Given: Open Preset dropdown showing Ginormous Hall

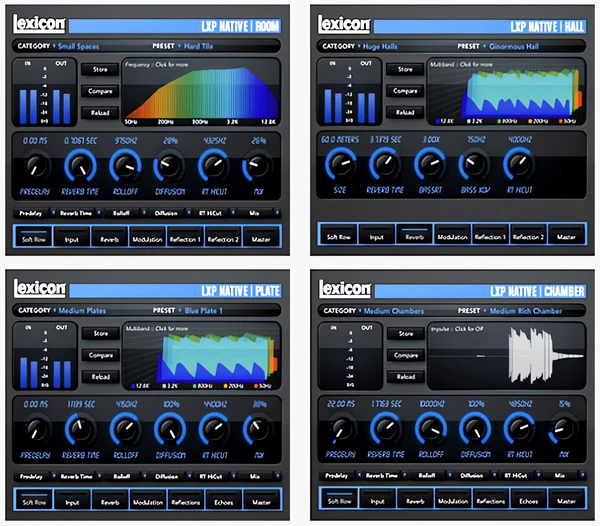Looking at the screenshot, I should 513,47.
